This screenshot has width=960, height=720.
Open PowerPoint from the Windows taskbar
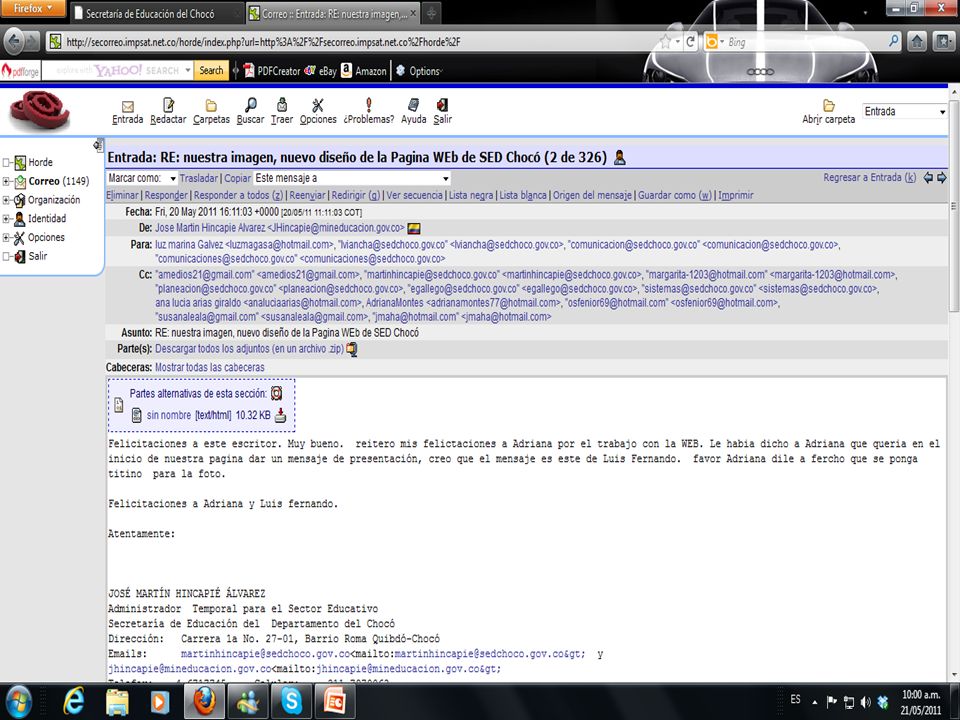tap(335, 701)
